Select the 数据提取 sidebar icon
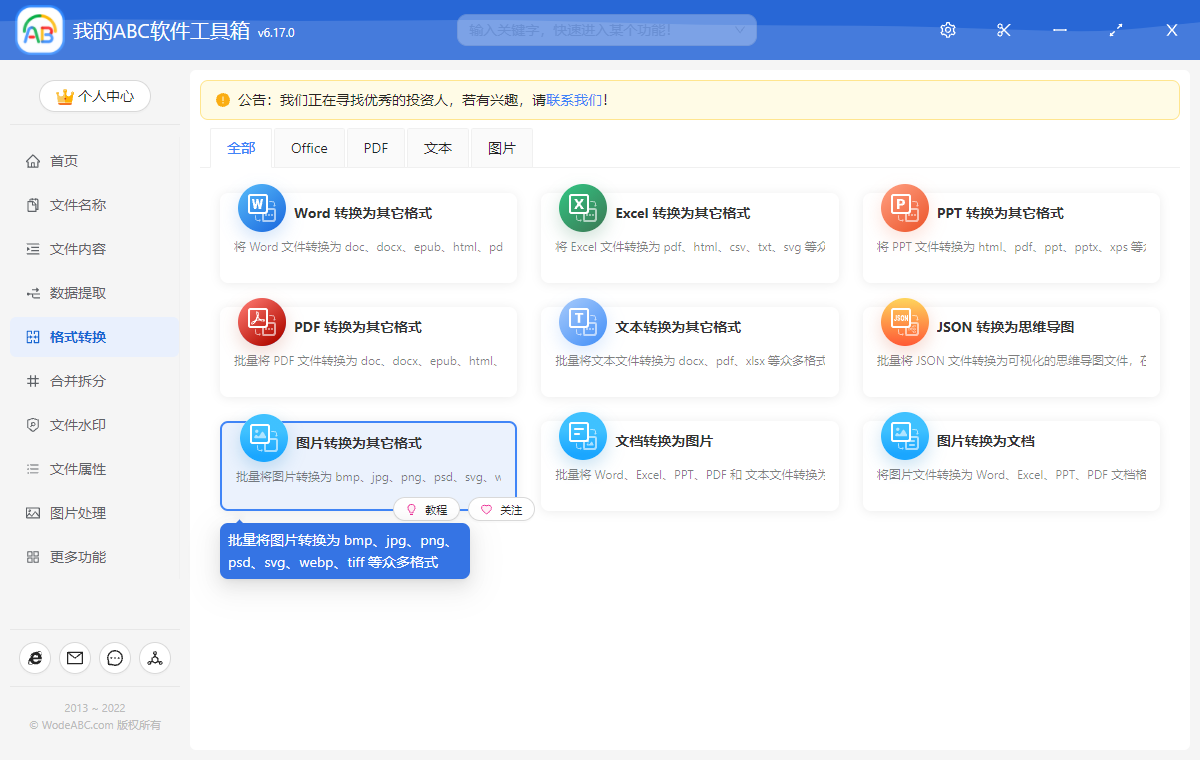 point(34,292)
